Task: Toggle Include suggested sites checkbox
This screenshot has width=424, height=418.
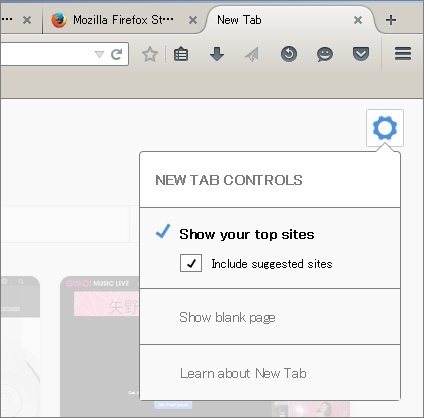Action: point(191,263)
